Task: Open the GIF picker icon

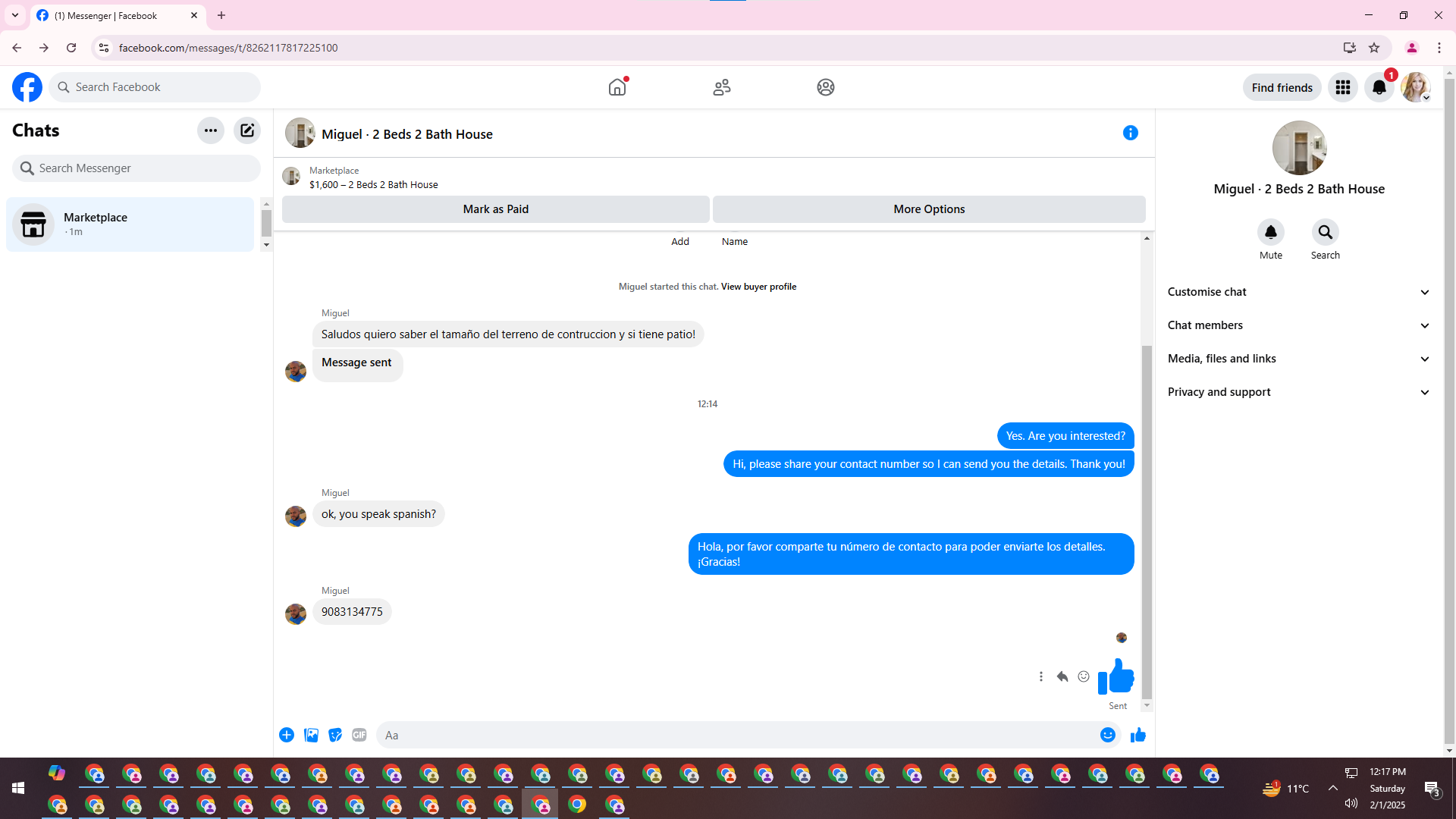Action: (359, 735)
